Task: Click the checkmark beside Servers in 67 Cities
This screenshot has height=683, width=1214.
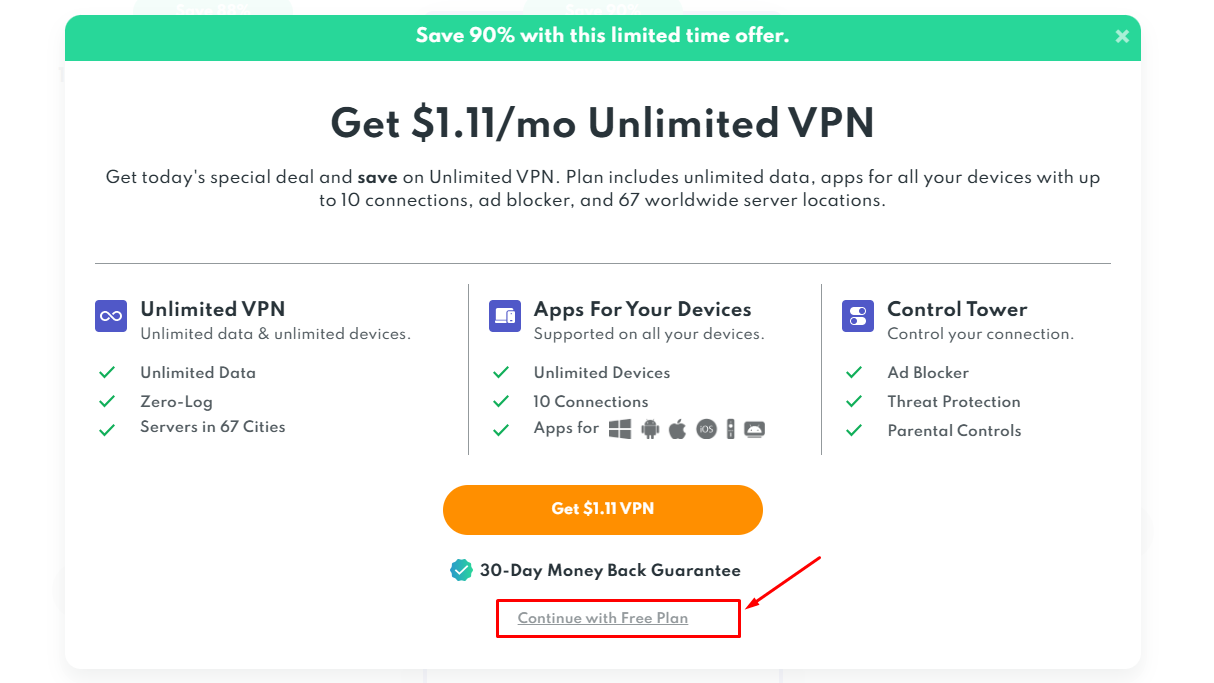Action: [x=107, y=426]
